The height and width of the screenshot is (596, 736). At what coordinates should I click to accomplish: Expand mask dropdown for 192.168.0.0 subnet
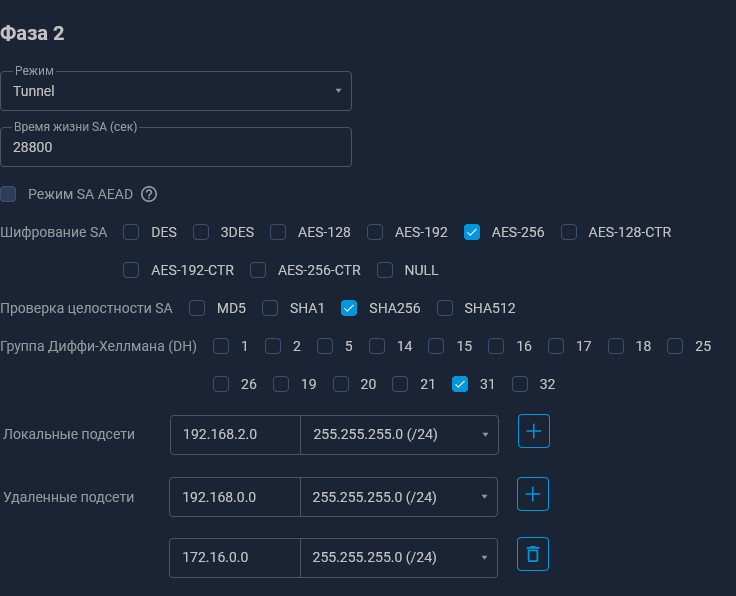click(399, 497)
